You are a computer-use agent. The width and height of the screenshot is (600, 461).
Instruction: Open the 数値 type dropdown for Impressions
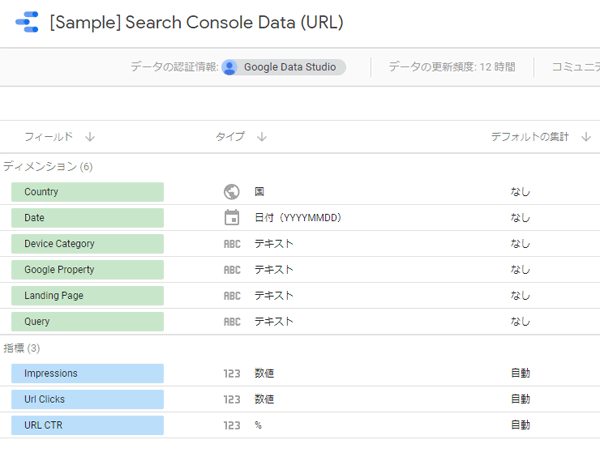pos(264,373)
